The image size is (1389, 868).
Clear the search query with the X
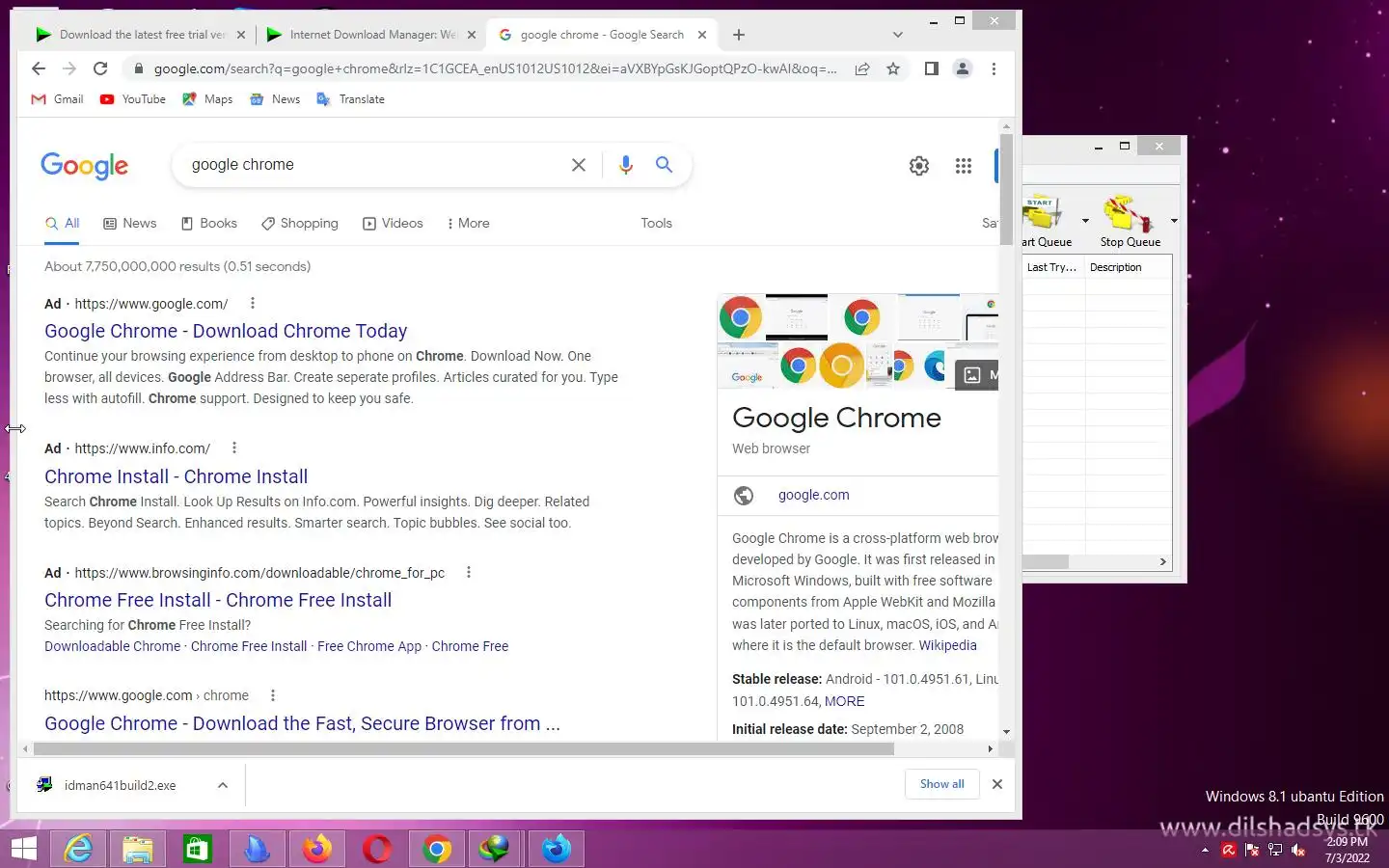pos(579,165)
